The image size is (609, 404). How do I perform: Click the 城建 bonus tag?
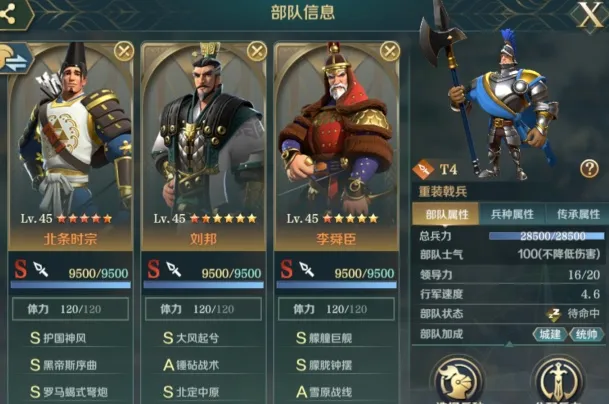[x=550, y=334]
